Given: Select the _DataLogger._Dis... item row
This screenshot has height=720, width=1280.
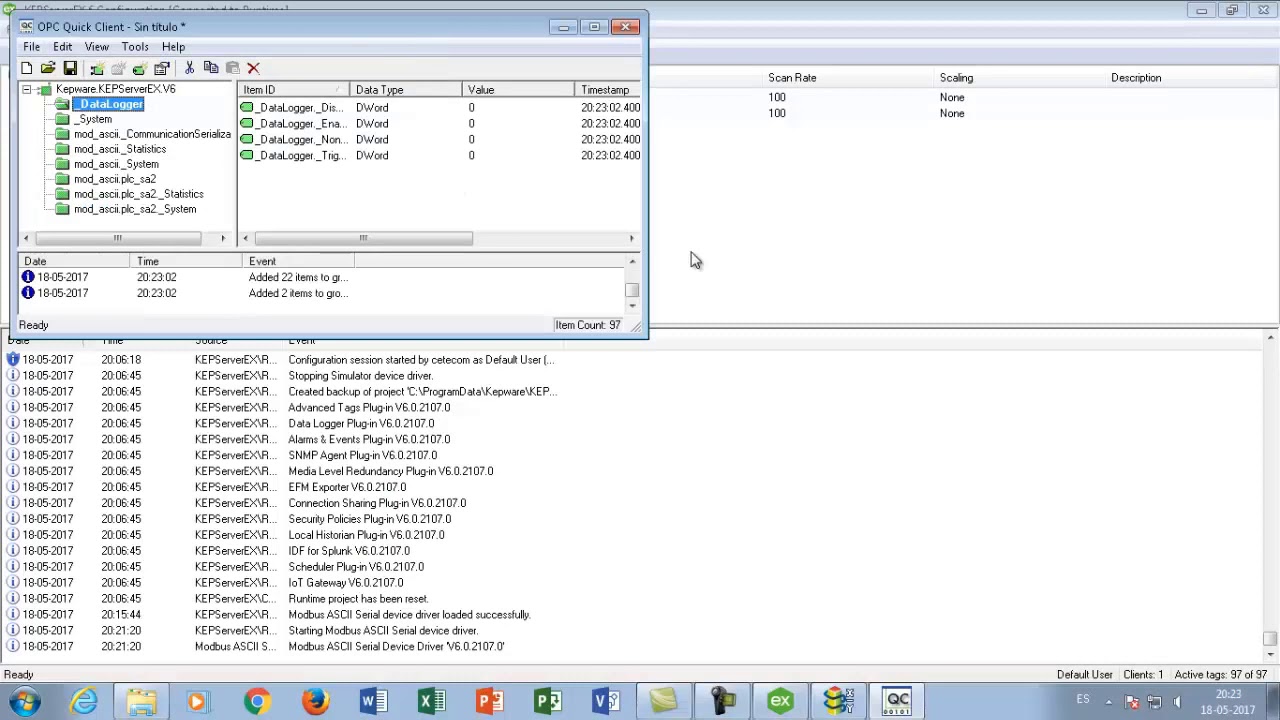Looking at the screenshot, I should click(x=440, y=107).
